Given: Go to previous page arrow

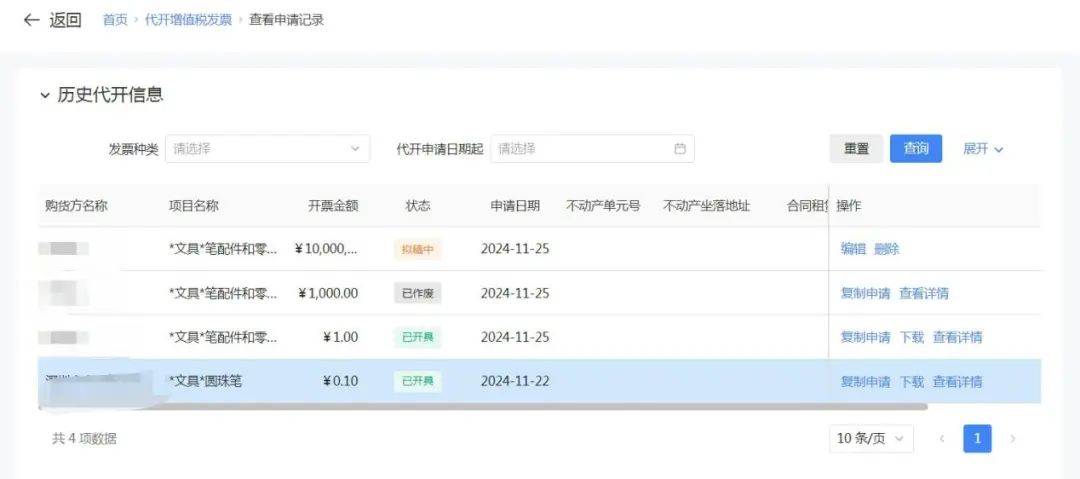Looking at the screenshot, I should [x=941, y=438].
